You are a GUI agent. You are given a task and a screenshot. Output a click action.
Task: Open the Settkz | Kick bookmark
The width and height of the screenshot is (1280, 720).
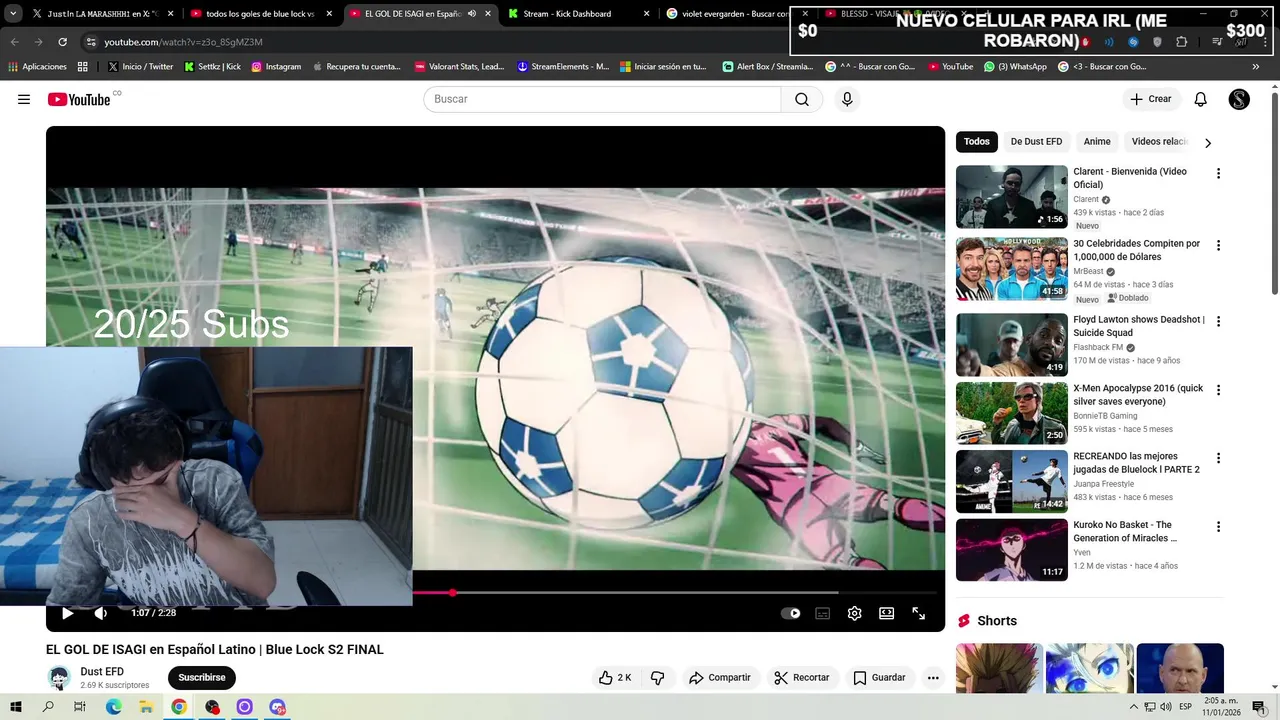(213, 67)
